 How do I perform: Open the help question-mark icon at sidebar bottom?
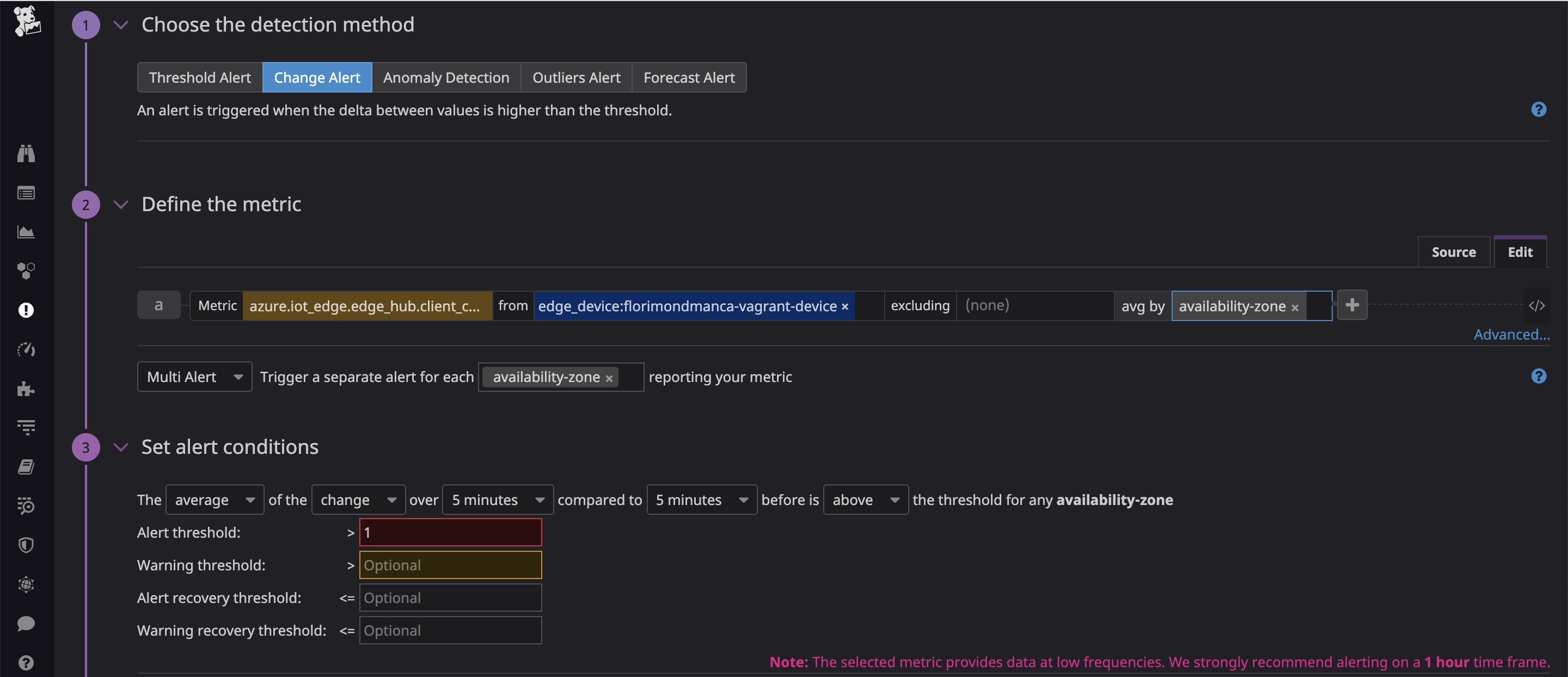(x=26, y=662)
